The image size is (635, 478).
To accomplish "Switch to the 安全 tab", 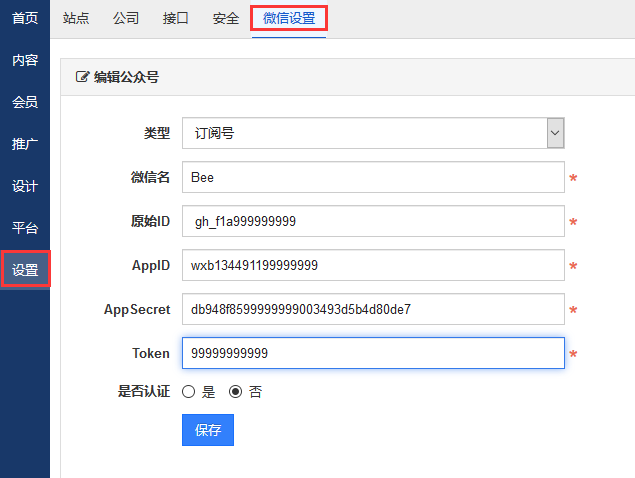I will point(226,18).
